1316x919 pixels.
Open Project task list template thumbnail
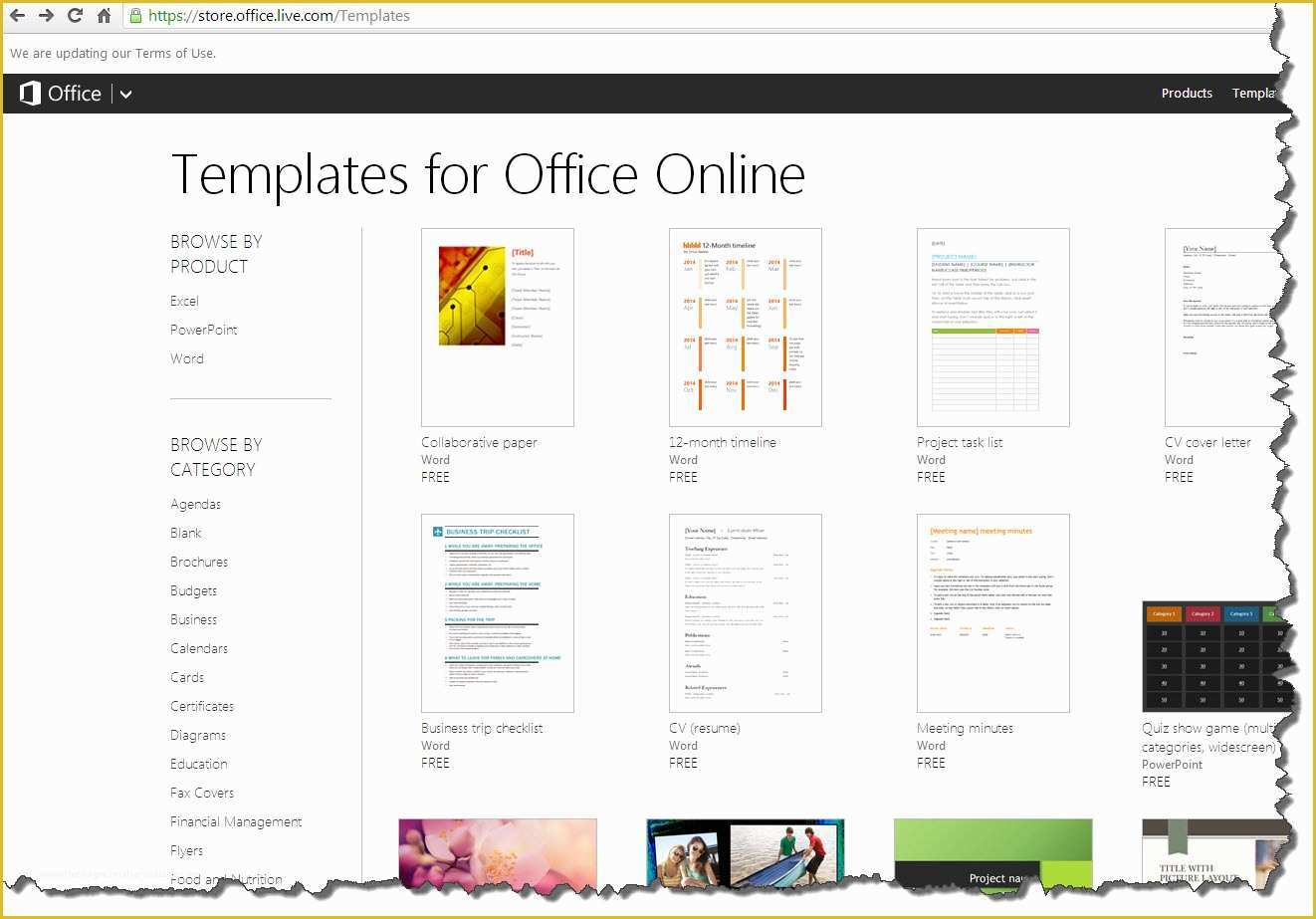tap(993, 328)
